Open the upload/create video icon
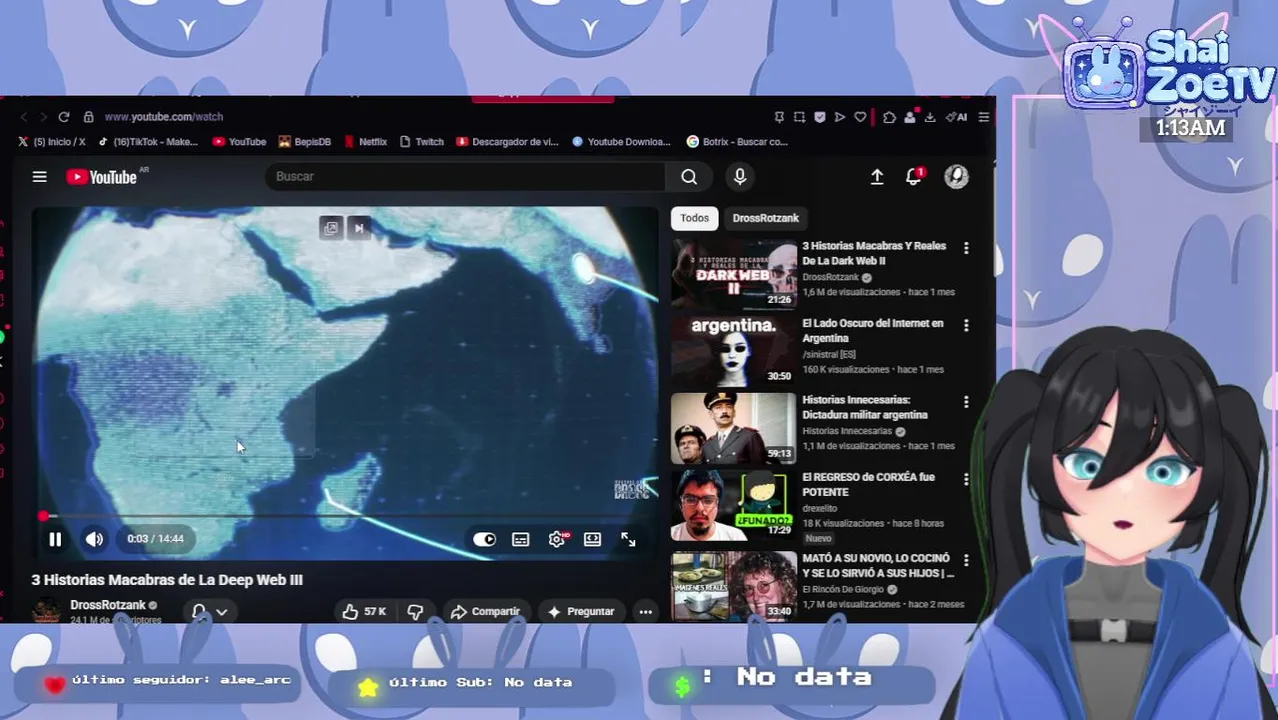 pyautogui.click(x=877, y=177)
